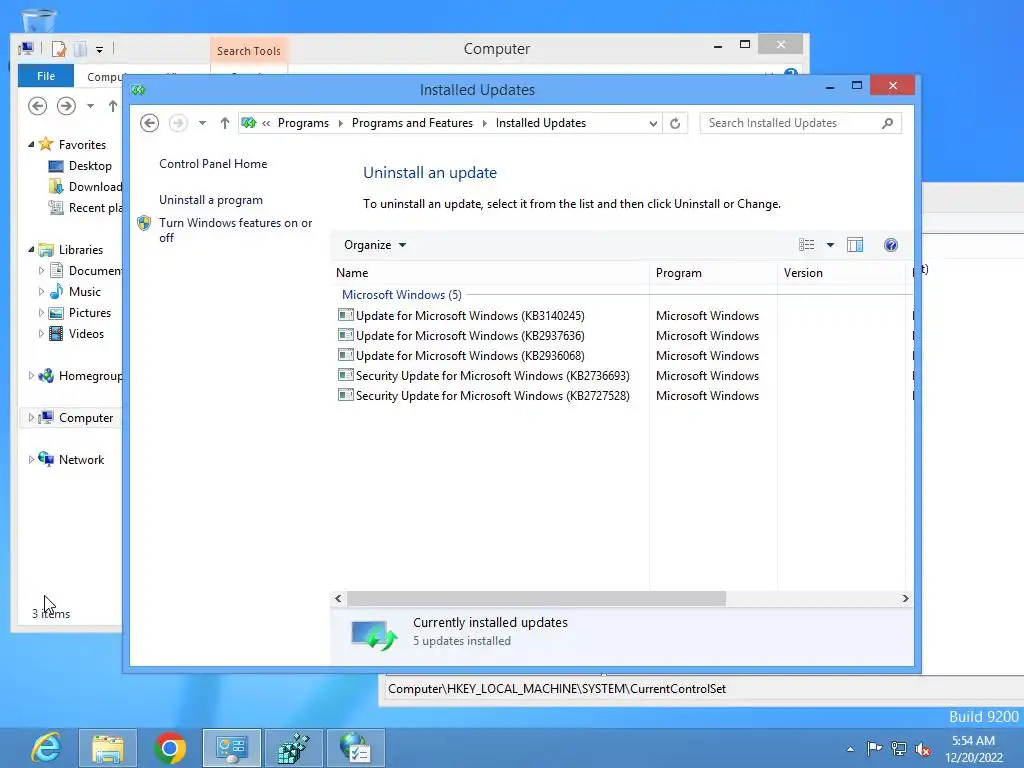Click icon of update KB2937636
This screenshot has width=1024, height=768.
tap(345, 336)
